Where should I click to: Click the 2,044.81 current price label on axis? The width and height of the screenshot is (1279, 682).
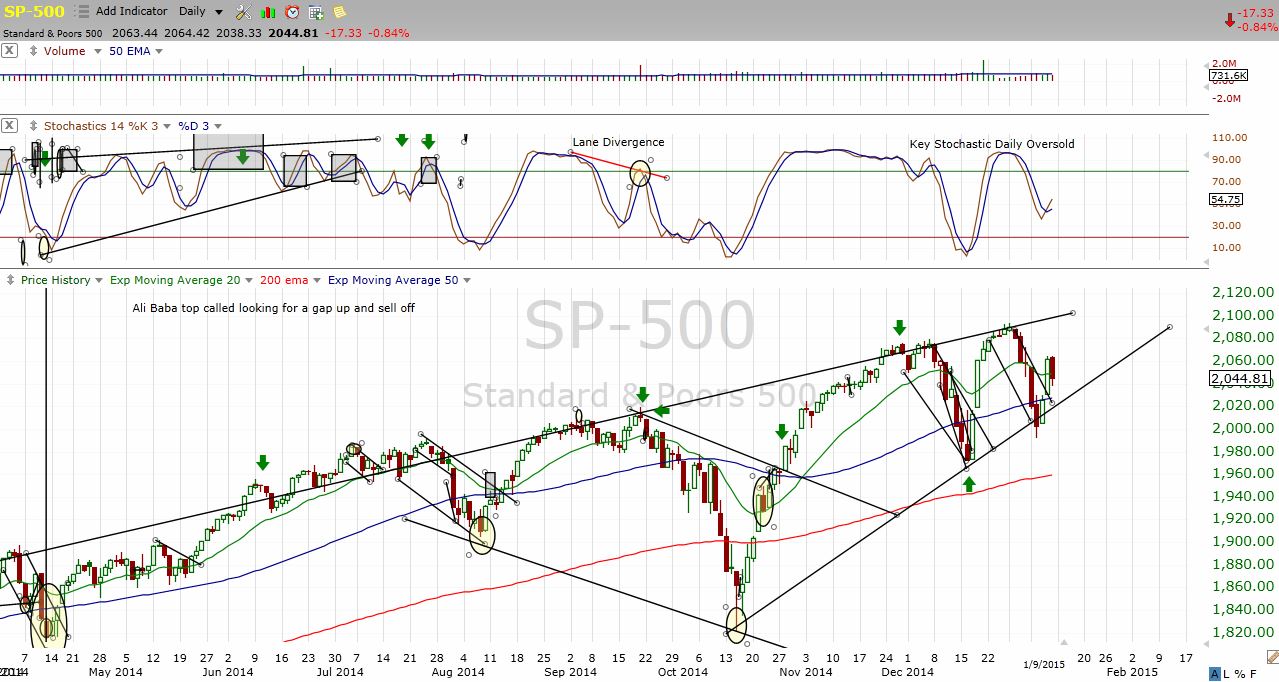click(x=1240, y=379)
